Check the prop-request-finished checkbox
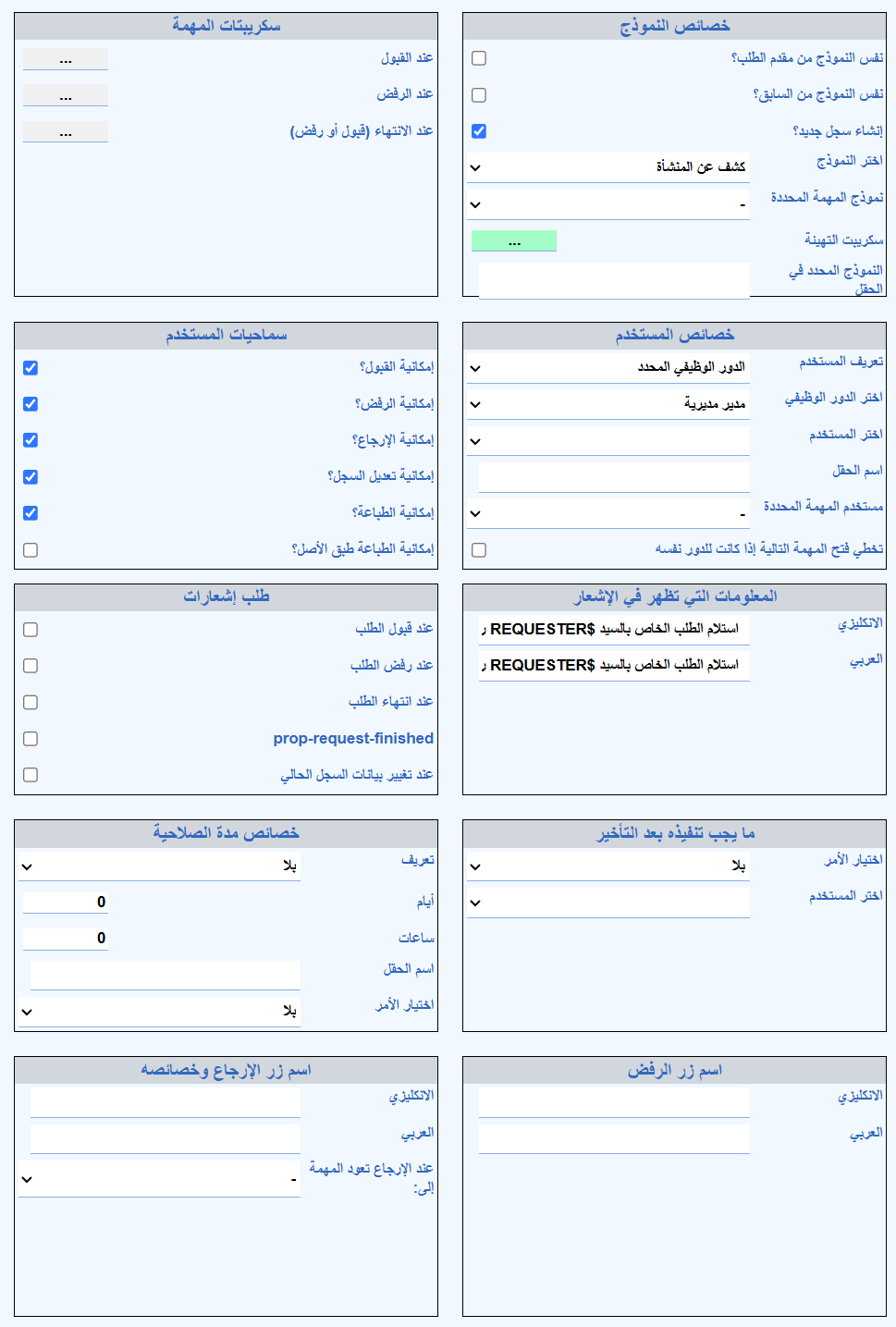896x1327 pixels. tap(31, 739)
